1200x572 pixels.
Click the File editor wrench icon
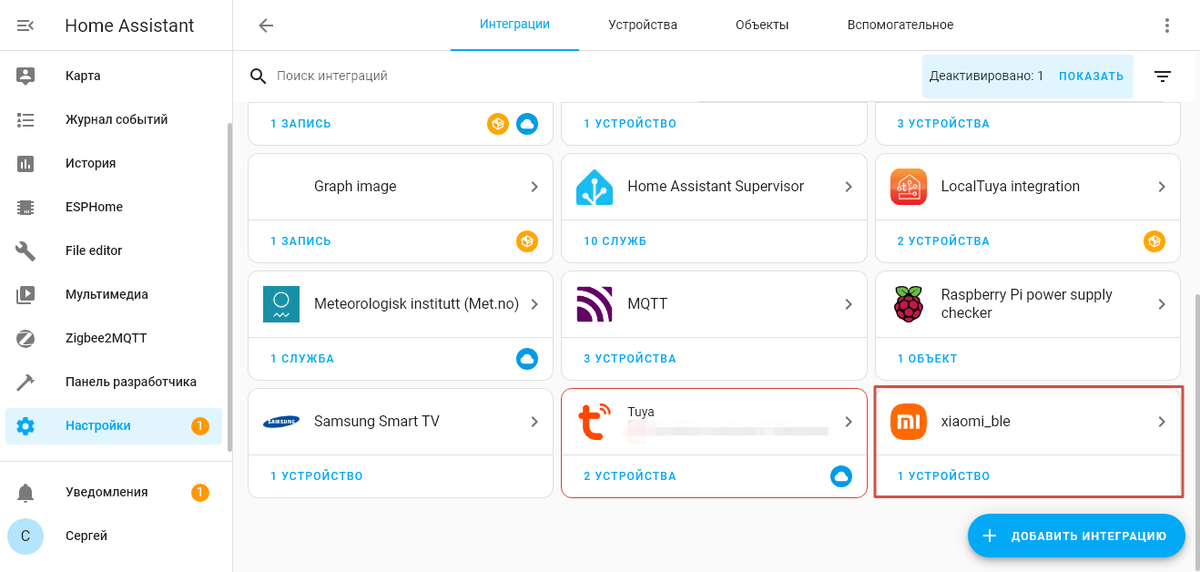click(x=26, y=251)
